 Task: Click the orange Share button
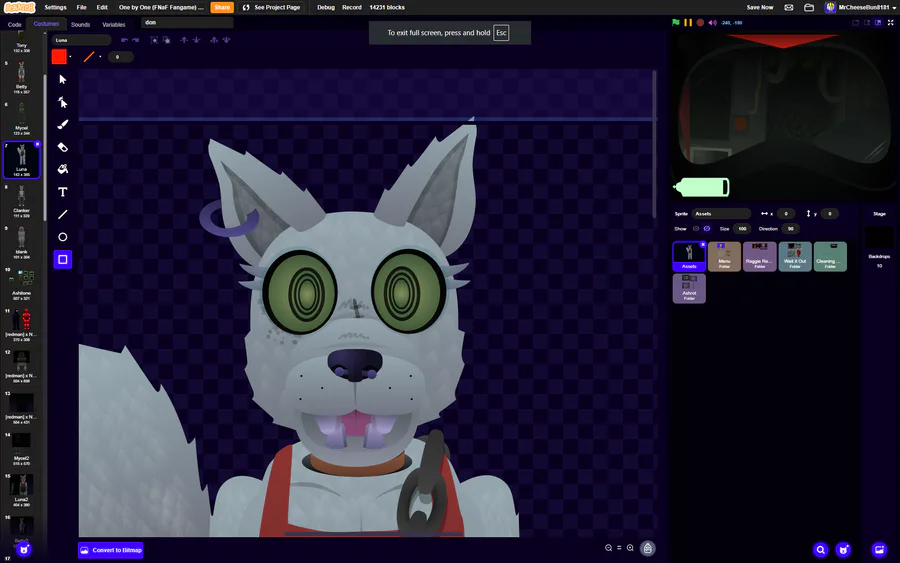point(222,7)
